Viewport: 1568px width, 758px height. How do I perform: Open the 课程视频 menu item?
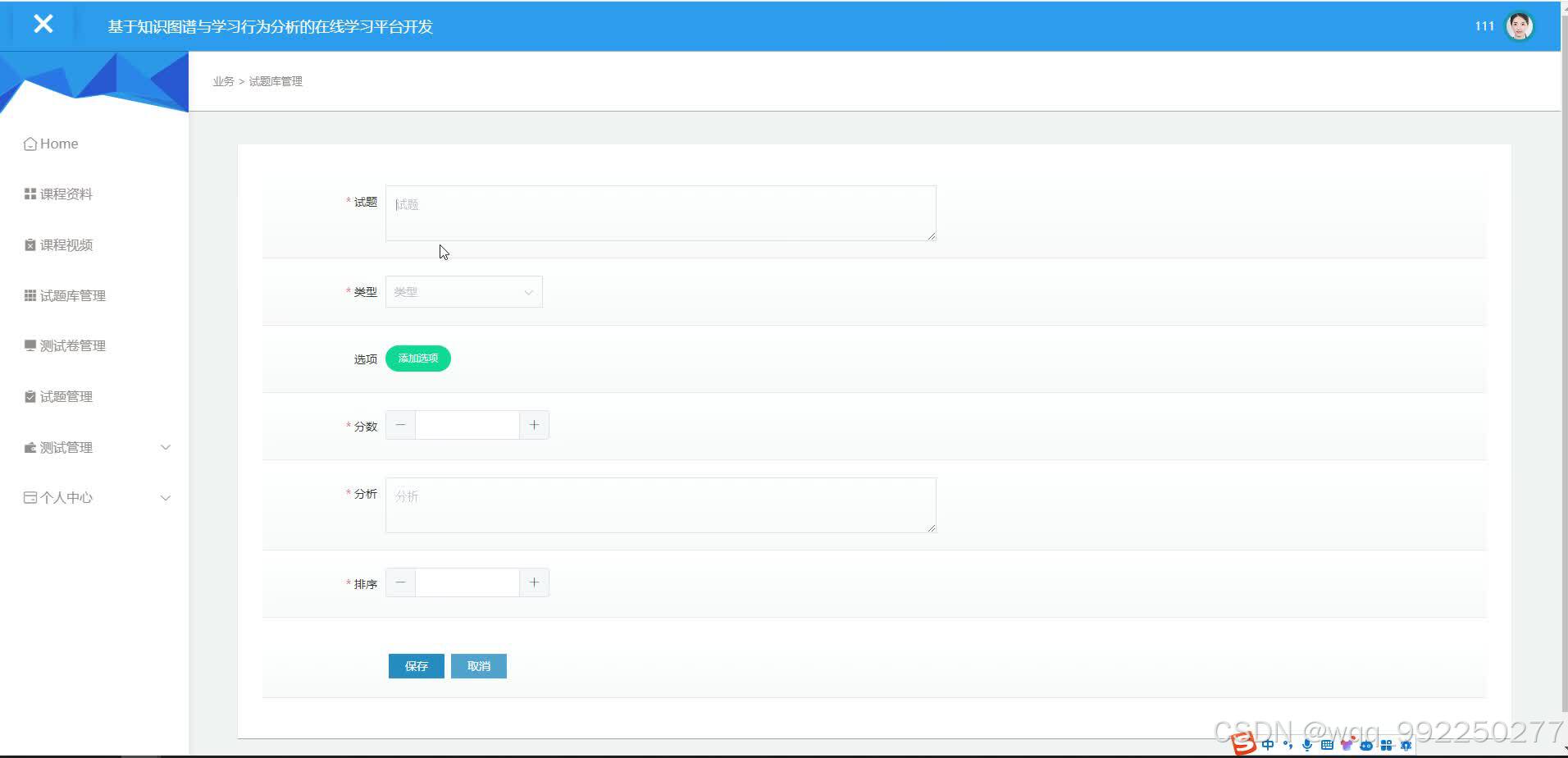tap(94, 245)
